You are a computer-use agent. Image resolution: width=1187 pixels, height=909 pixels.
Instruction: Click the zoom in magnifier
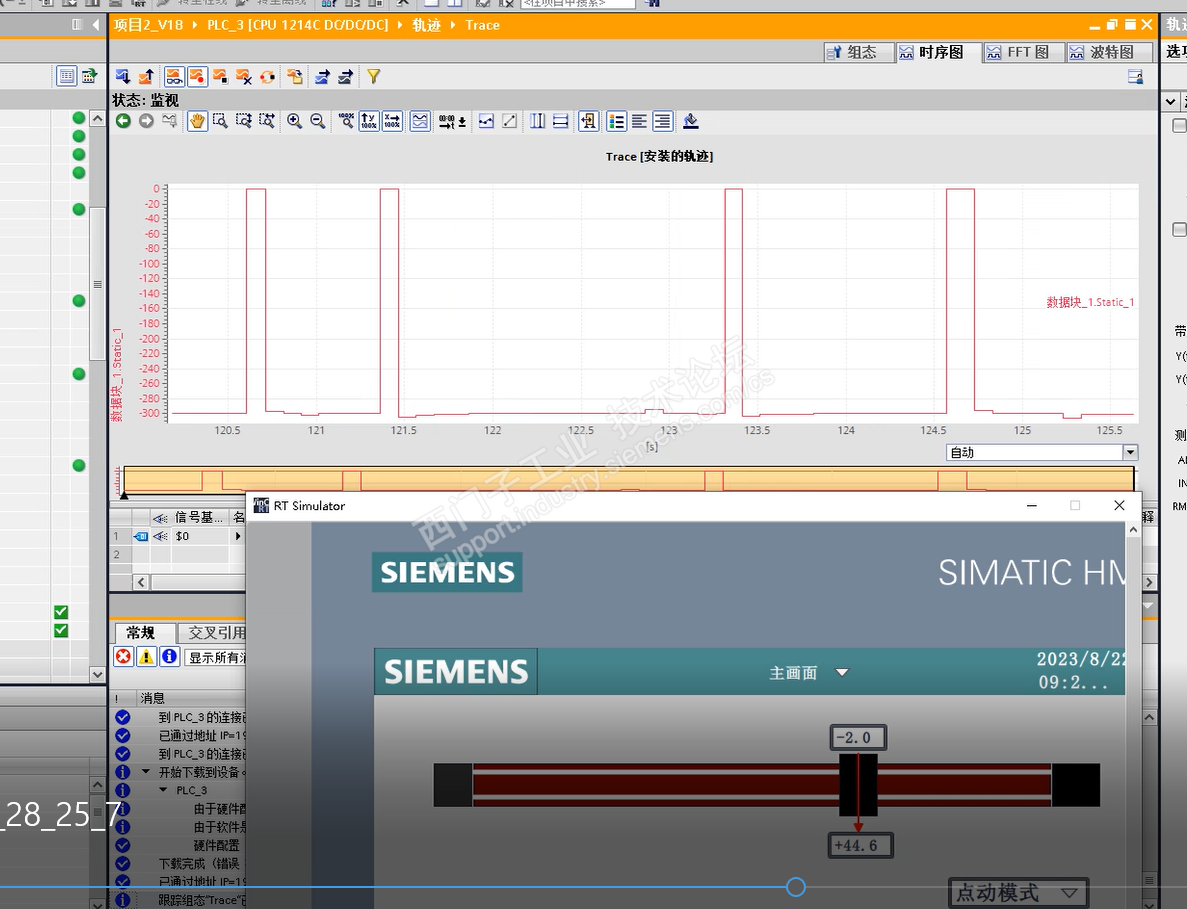294,121
